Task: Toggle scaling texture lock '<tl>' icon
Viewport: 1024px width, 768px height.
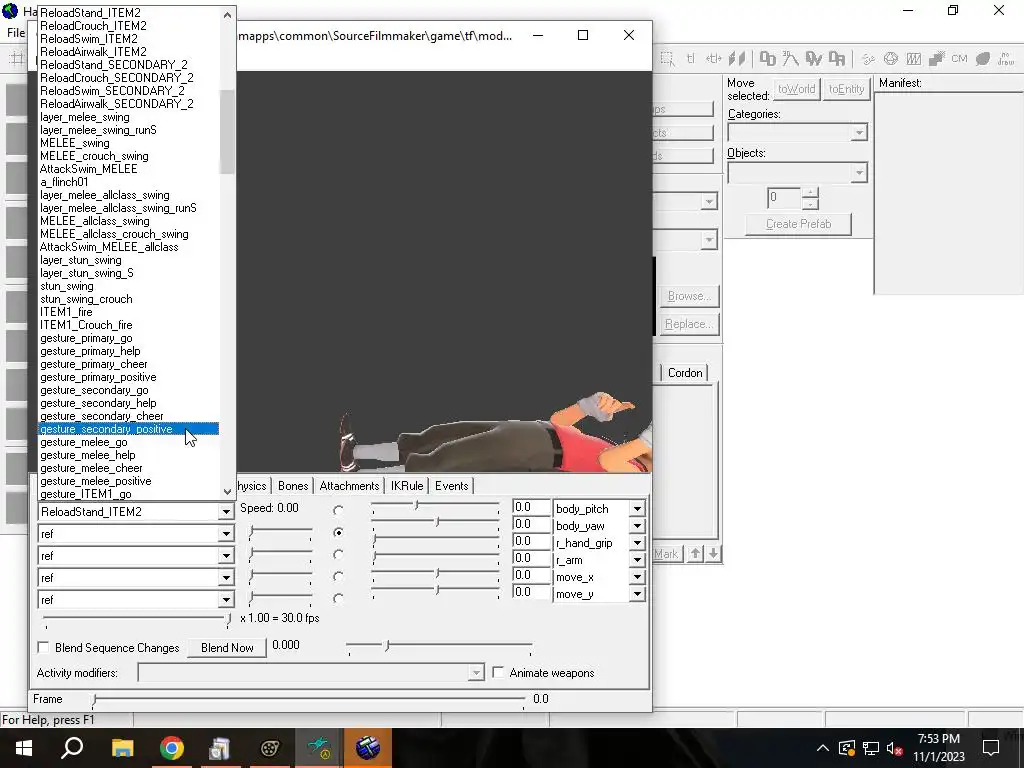Action: 713,59
